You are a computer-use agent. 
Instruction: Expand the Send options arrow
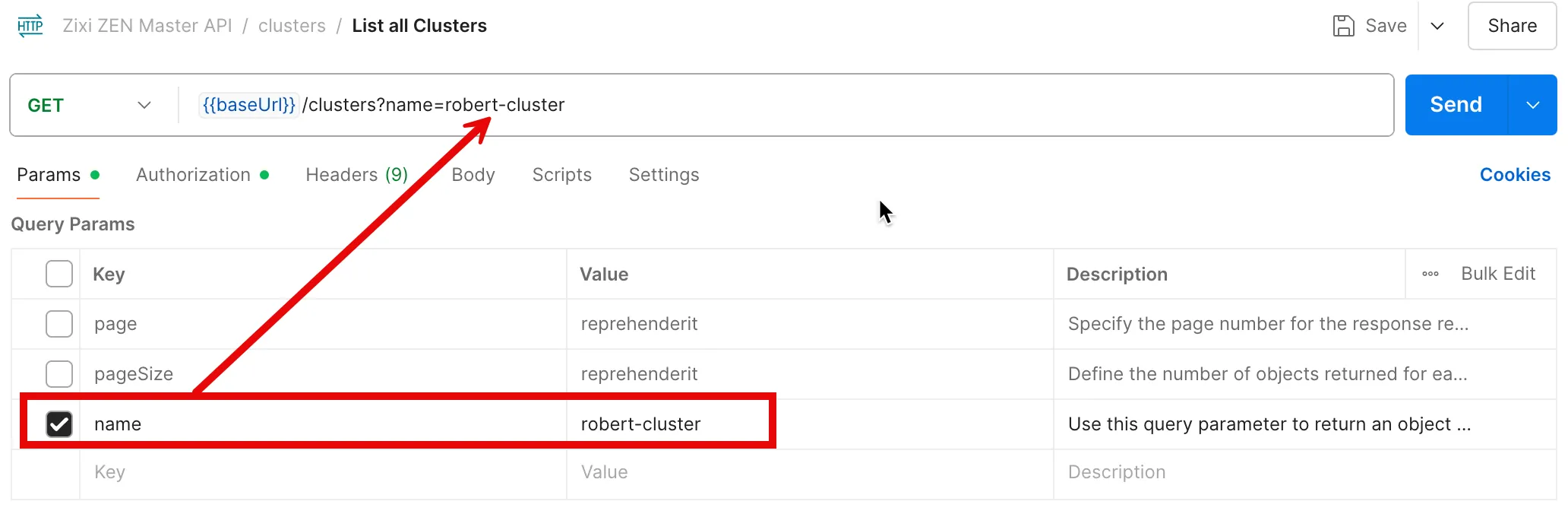(x=1533, y=105)
